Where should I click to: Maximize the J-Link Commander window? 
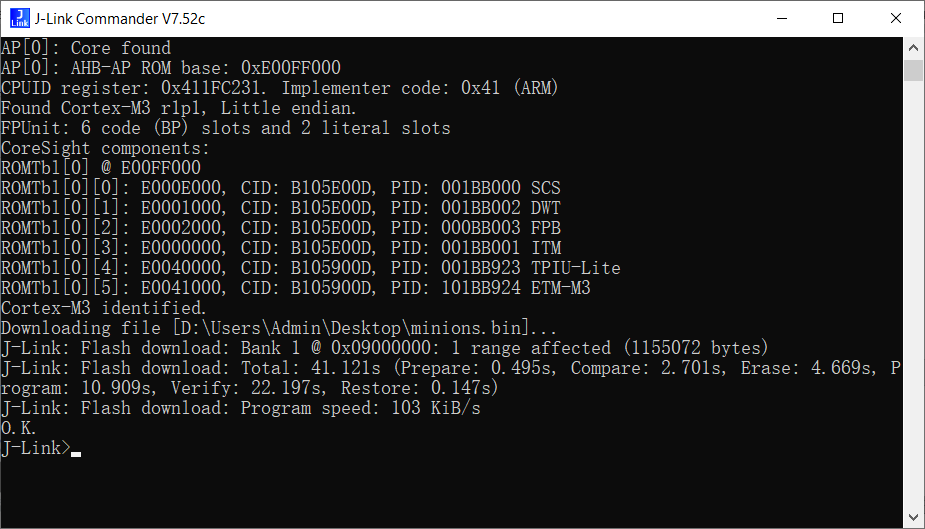[x=838, y=18]
